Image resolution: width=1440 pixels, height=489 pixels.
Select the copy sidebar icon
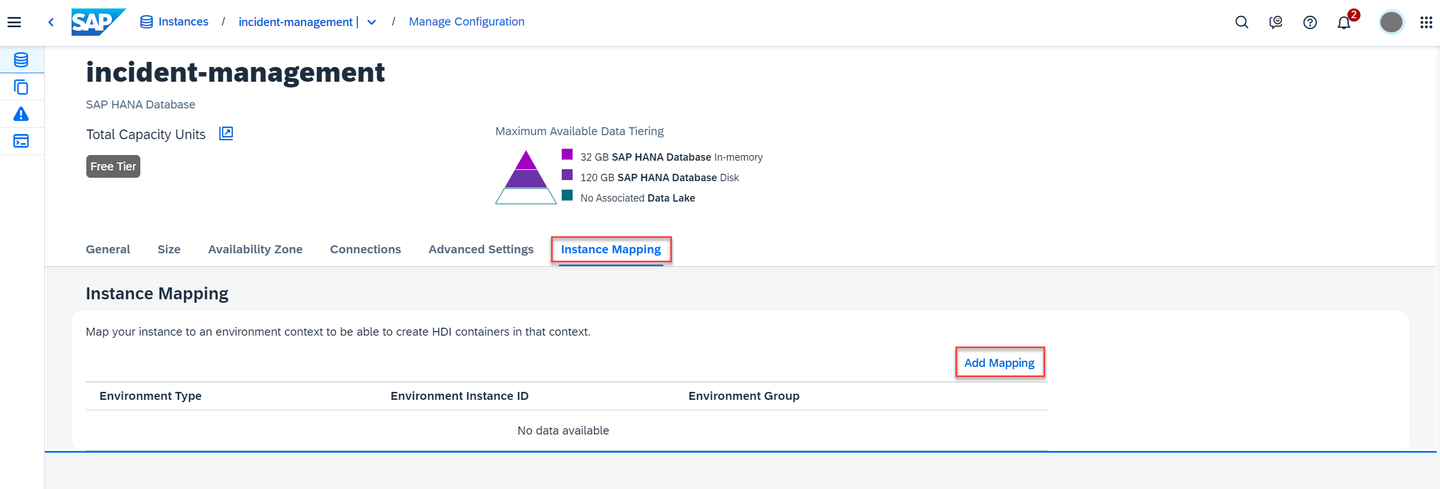pos(21,87)
